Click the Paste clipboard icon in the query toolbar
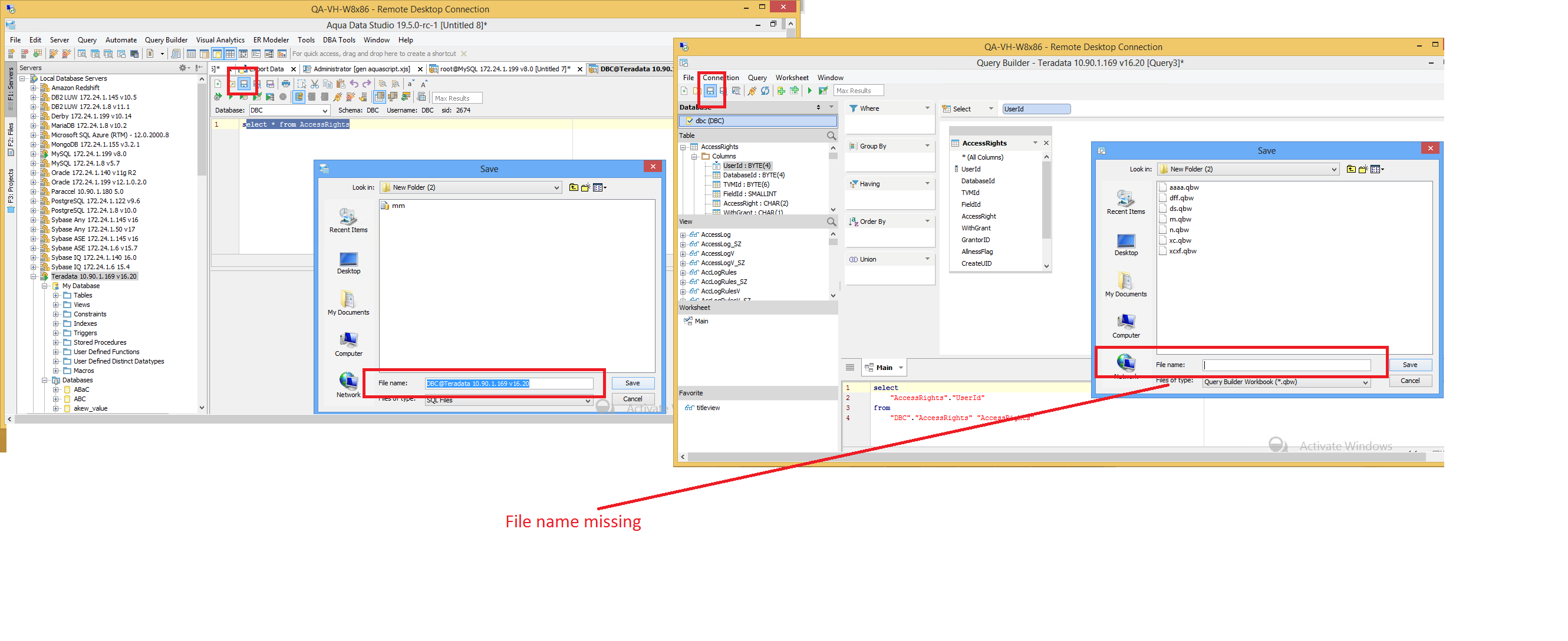Screen dimensions: 1568x641 pyautogui.click(x=340, y=84)
